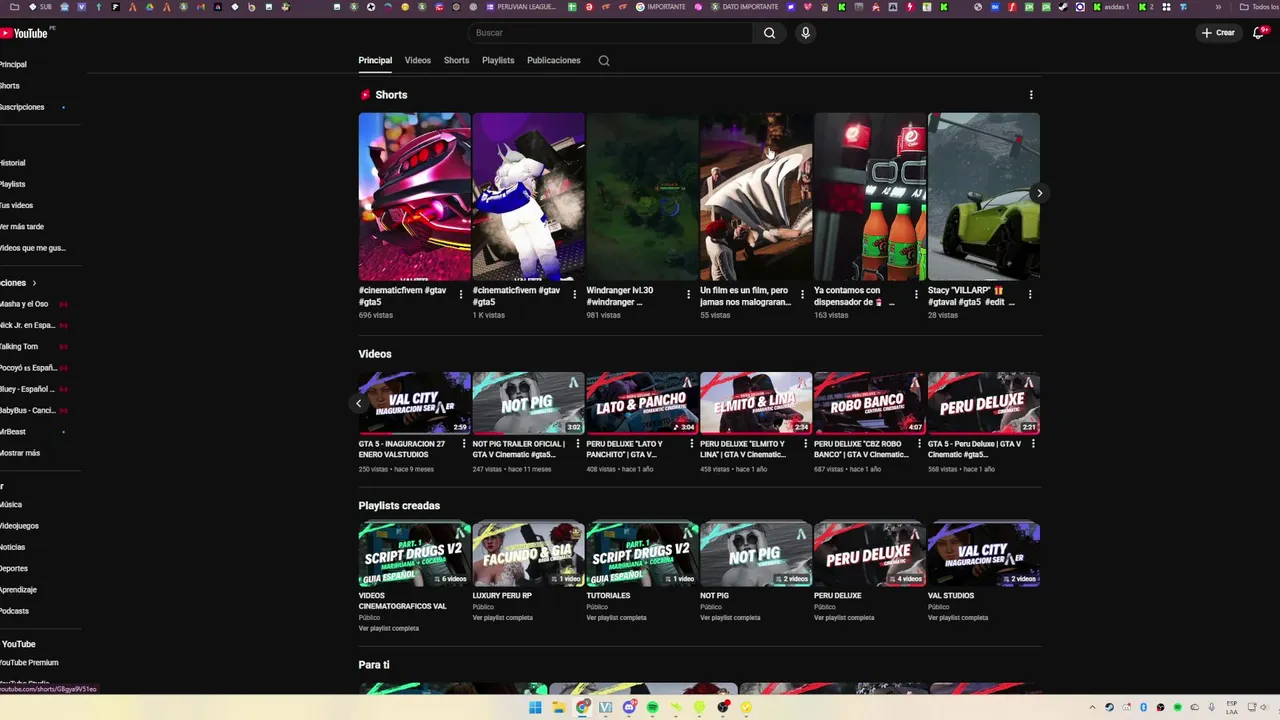
Task: Open YouTube Premium sidebar item
Action: click(29, 663)
